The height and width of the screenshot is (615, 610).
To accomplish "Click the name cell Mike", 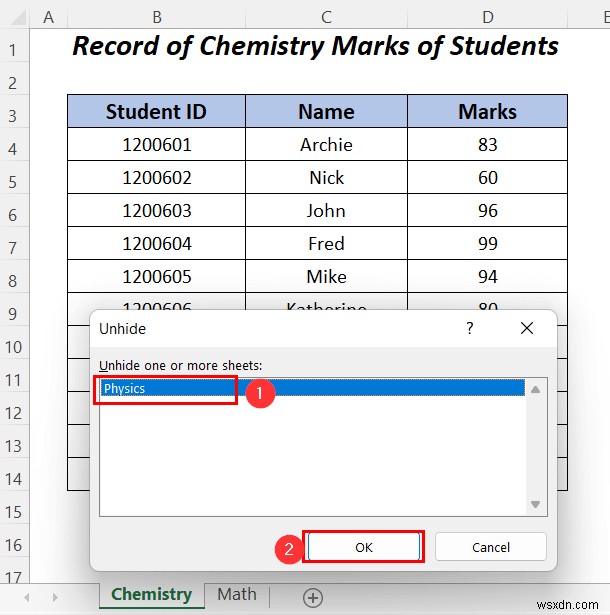I will tap(326, 276).
